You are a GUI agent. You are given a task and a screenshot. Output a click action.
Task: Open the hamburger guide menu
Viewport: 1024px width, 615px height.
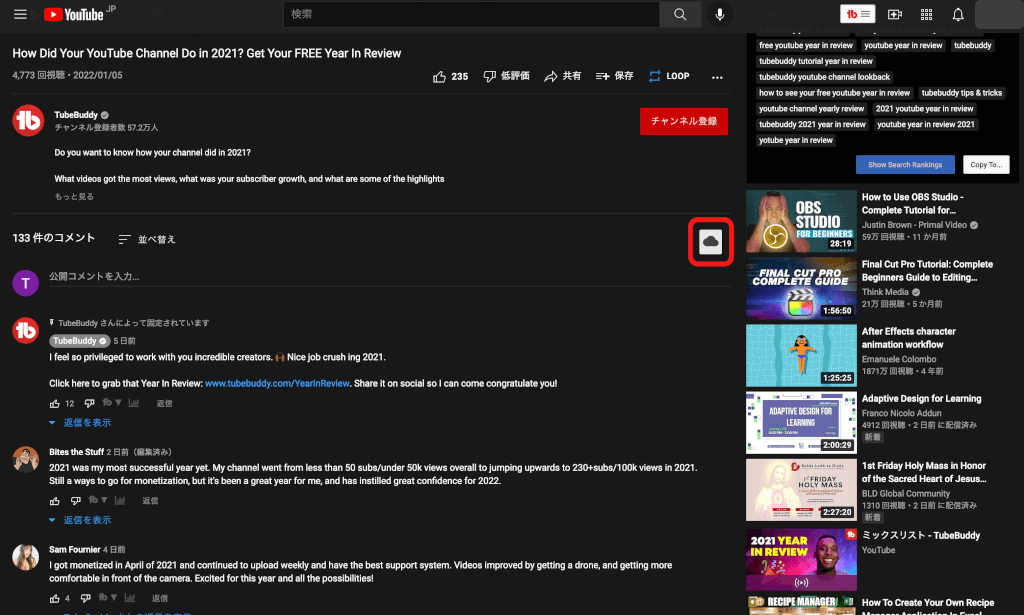pos(20,14)
